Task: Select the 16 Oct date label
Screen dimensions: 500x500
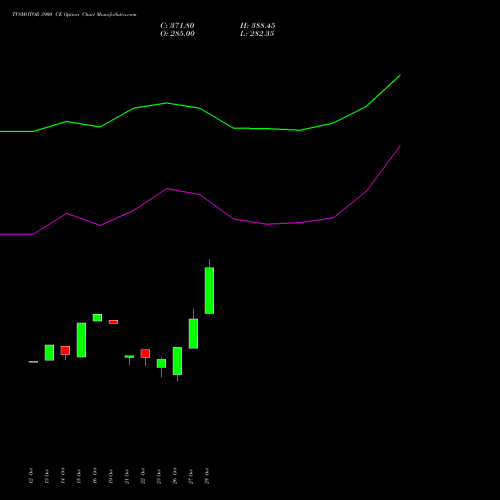Action: tap(95, 476)
